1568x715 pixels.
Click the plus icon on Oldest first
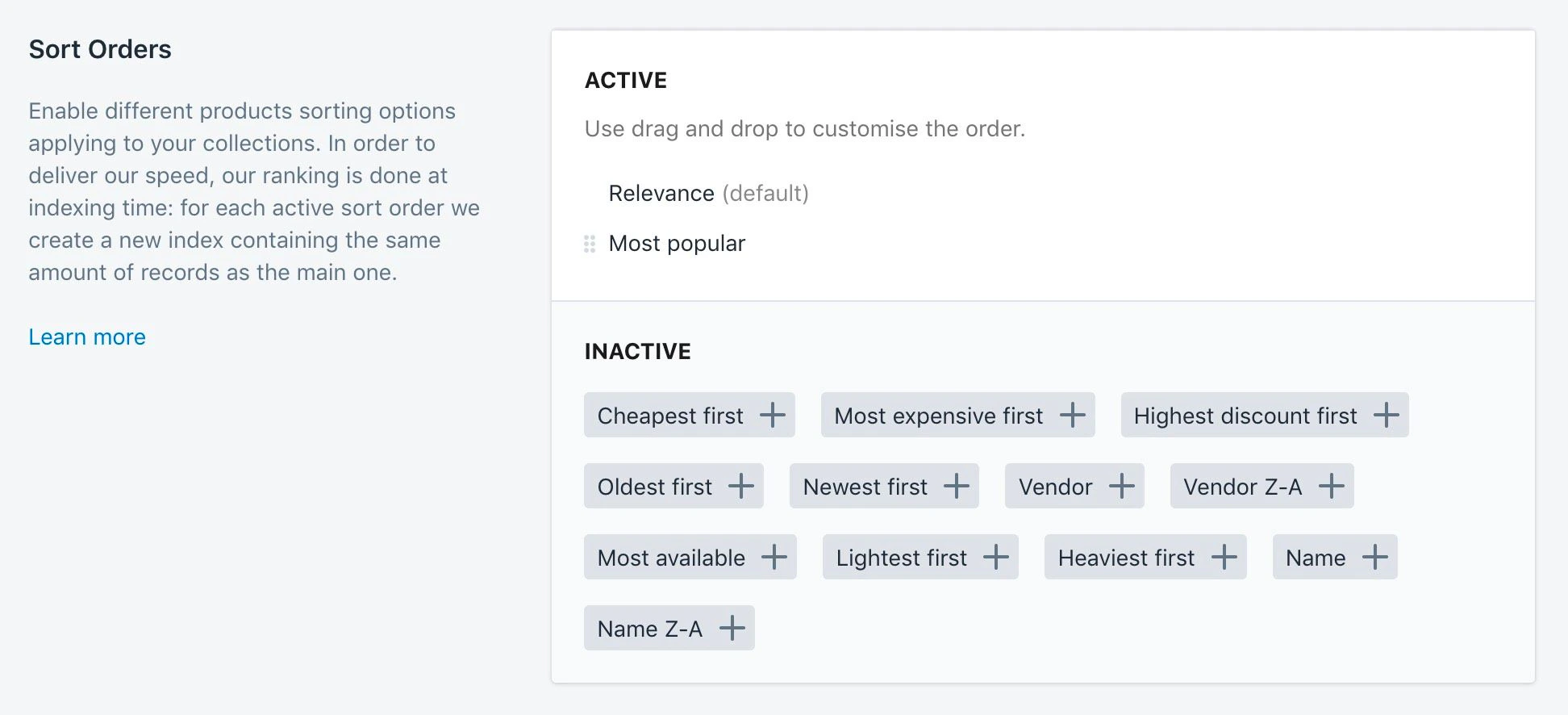740,486
